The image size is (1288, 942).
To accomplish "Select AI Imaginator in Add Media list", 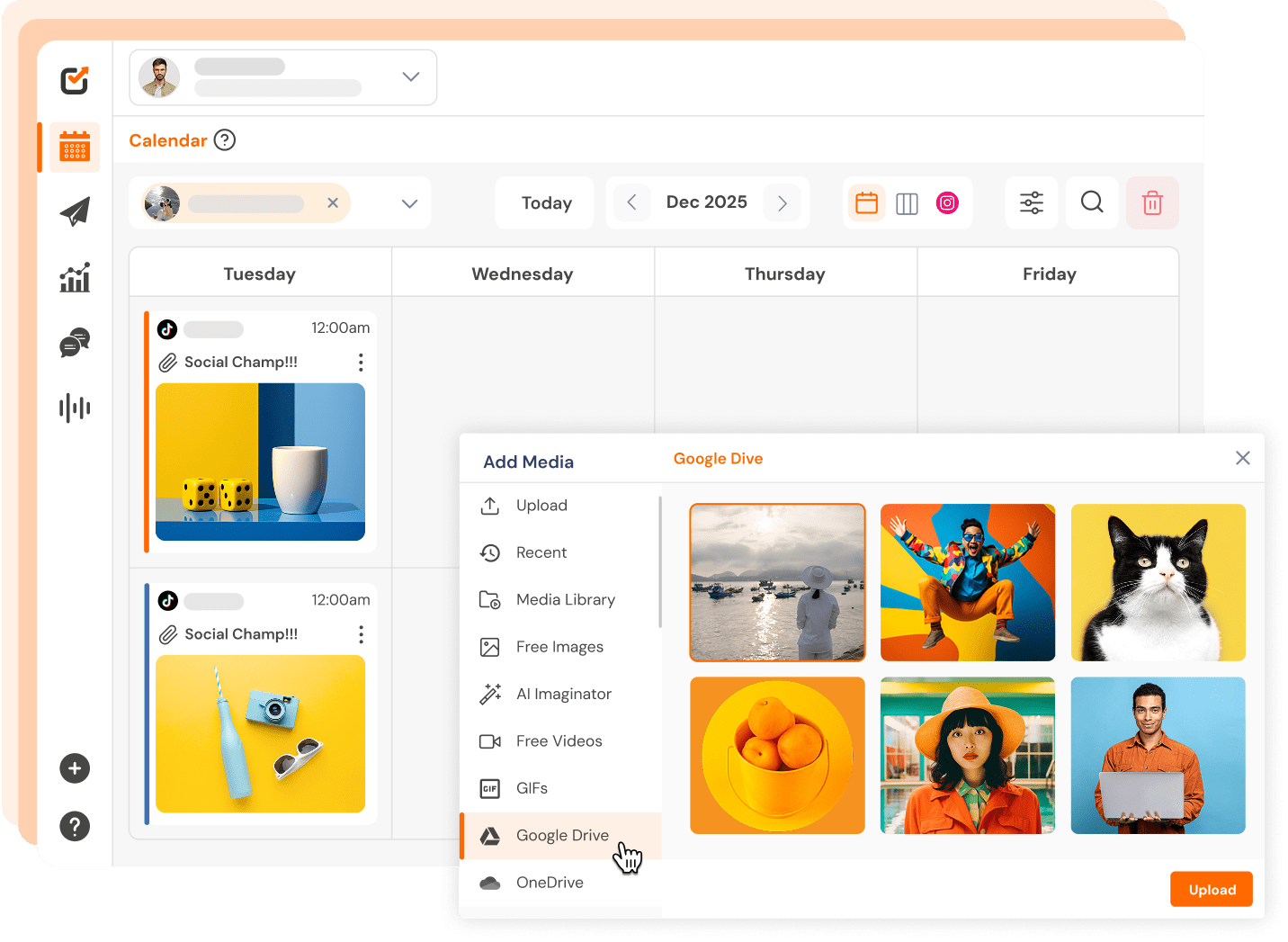I will 563,694.
